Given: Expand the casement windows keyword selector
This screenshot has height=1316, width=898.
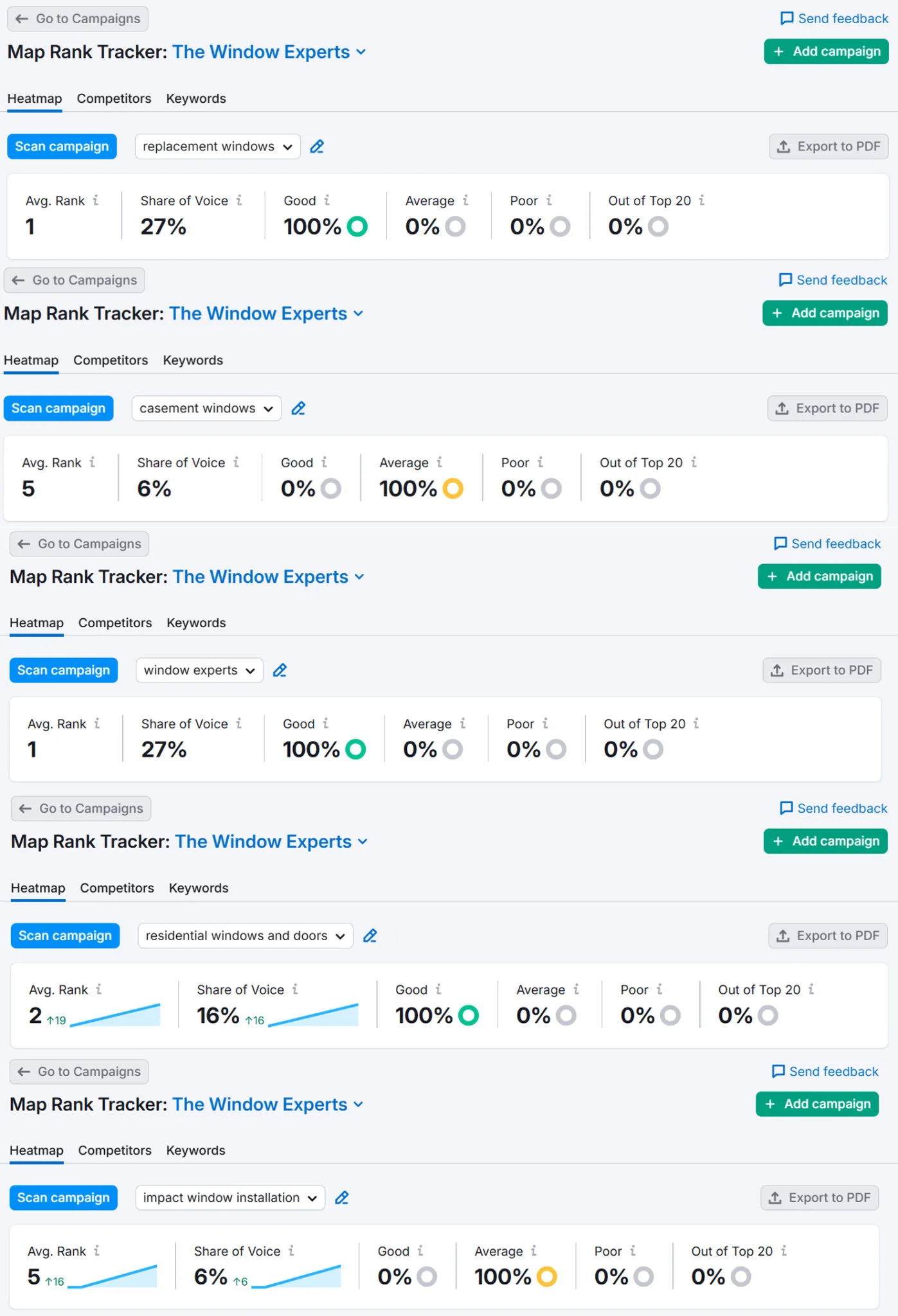Looking at the screenshot, I should click(x=206, y=409).
